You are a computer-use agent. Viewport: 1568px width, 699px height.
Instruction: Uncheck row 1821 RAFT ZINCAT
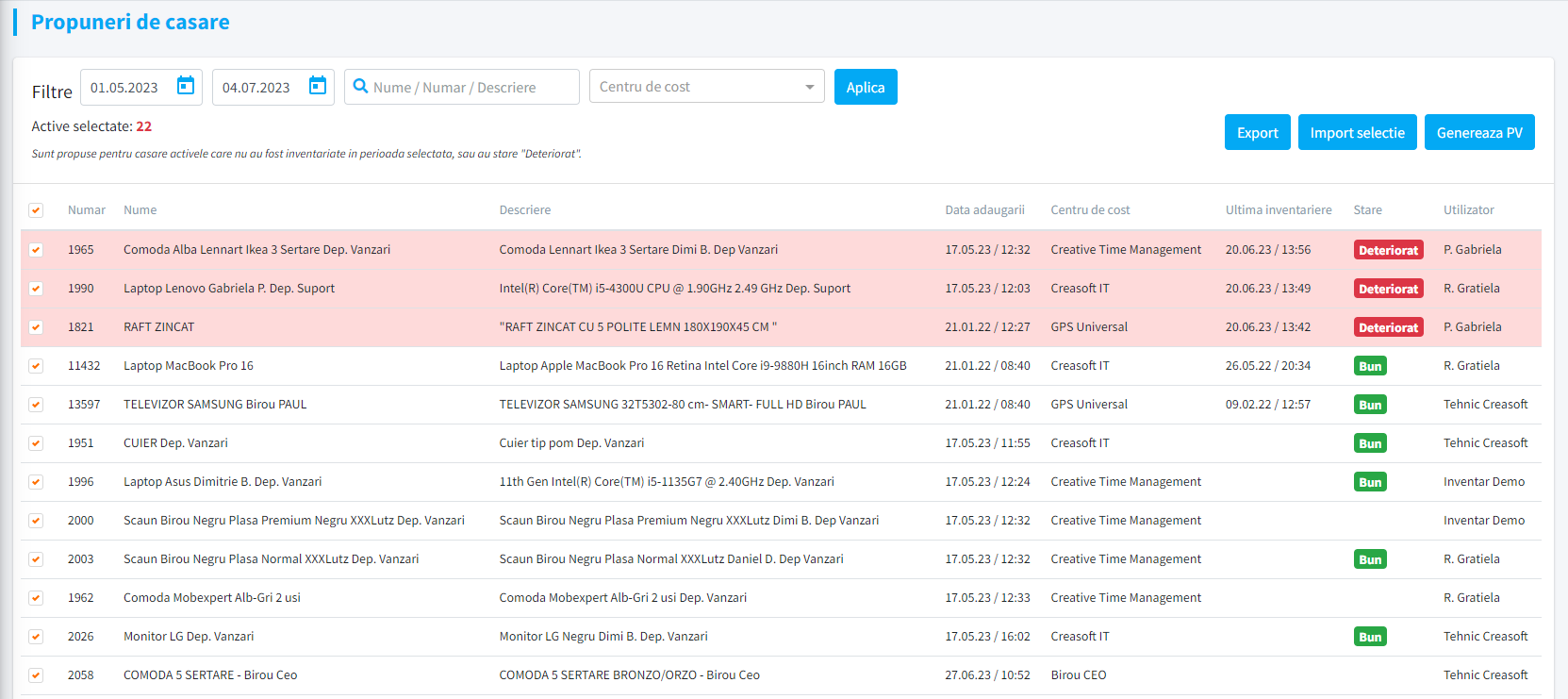click(36, 327)
